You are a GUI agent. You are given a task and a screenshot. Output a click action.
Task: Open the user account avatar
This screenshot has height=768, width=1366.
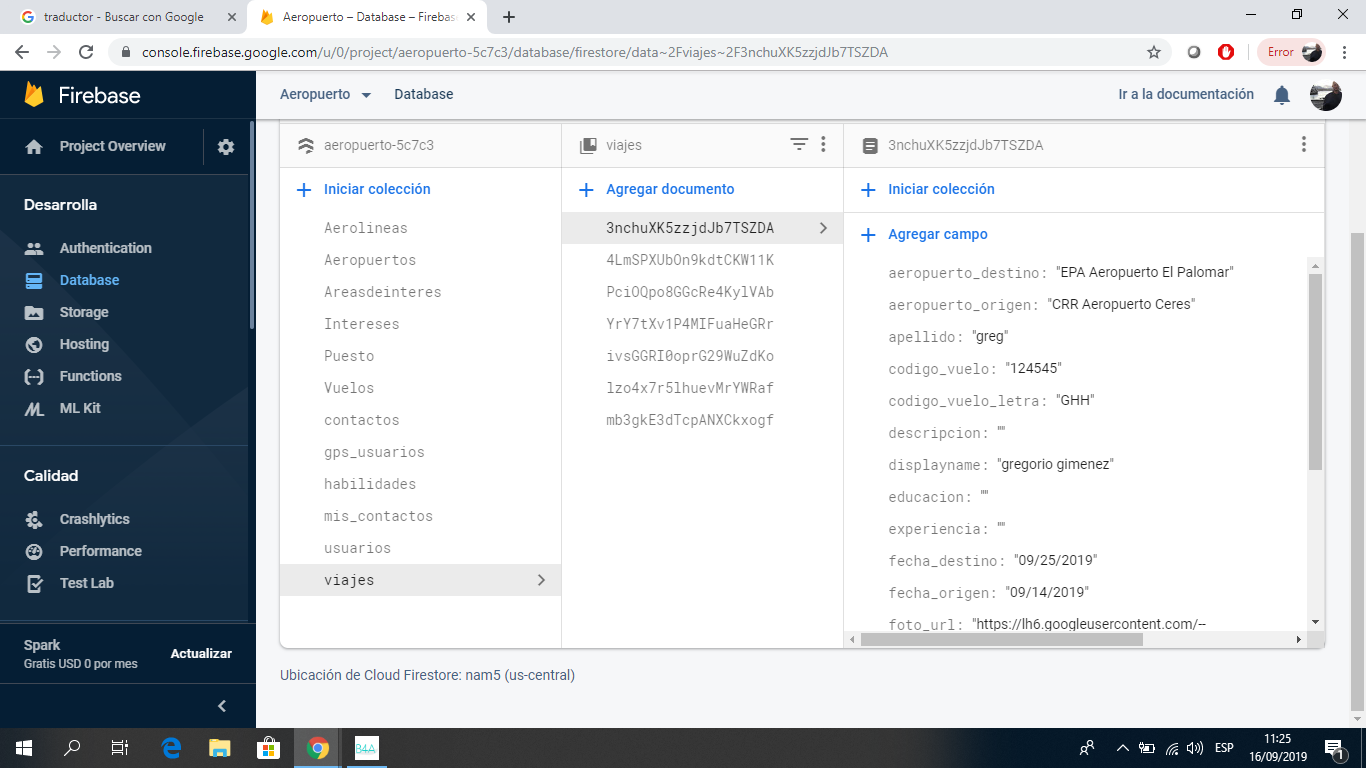coord(1325,95)
